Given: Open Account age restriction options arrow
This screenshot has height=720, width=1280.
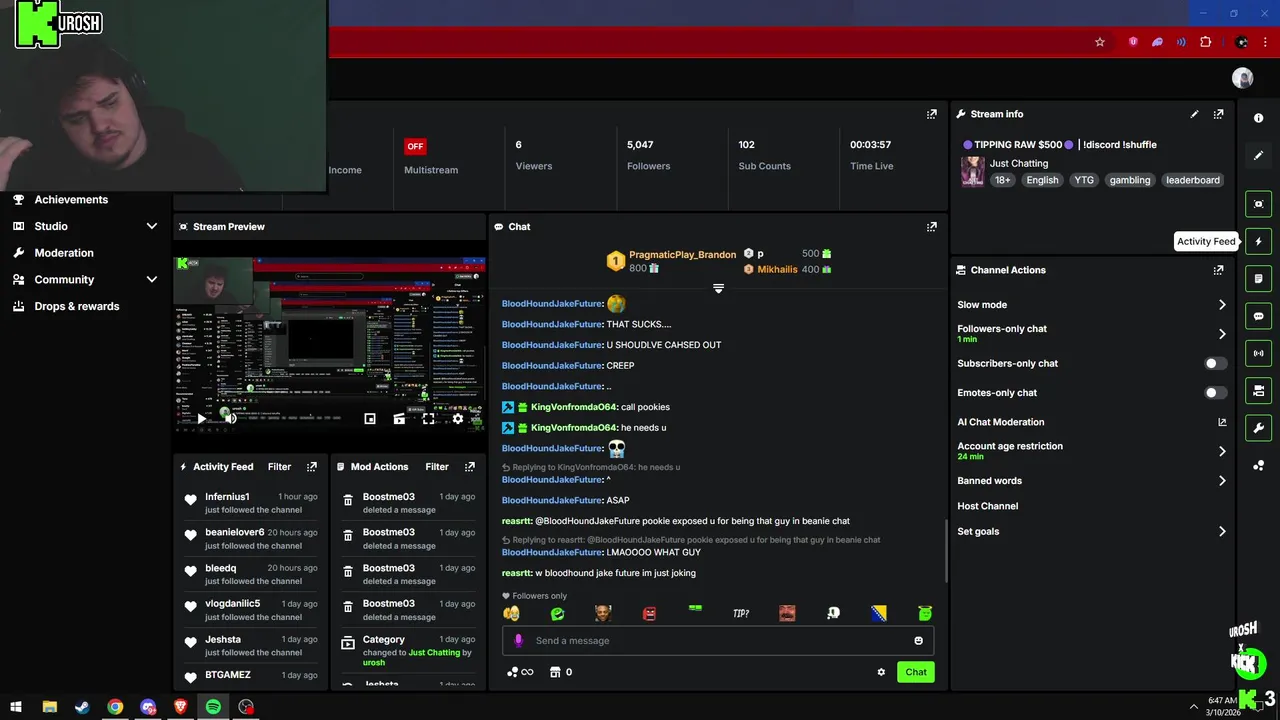Looking at the screenshot, I should 1221,451.
